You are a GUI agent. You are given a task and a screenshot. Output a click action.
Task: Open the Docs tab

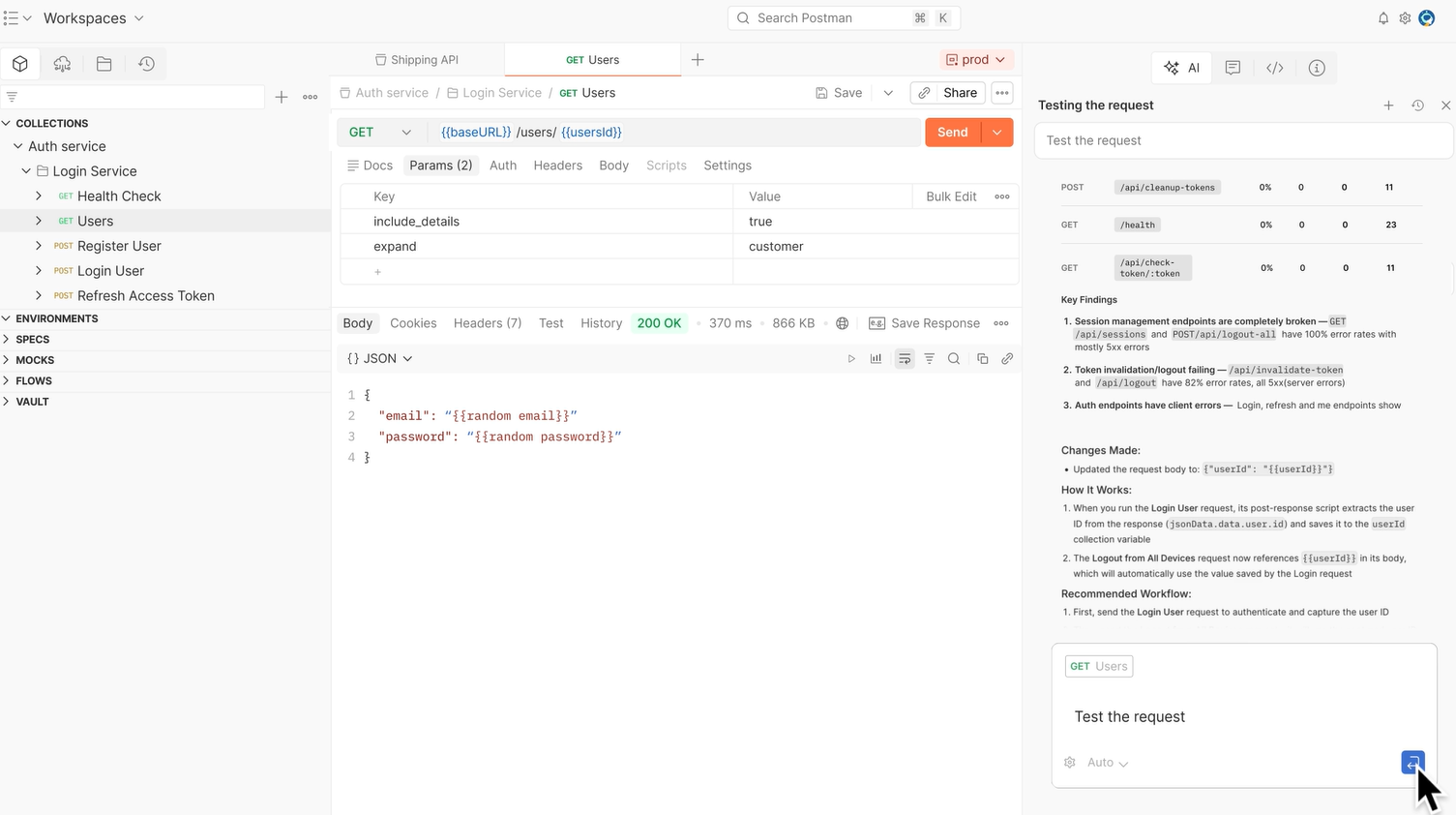[370, 166]
